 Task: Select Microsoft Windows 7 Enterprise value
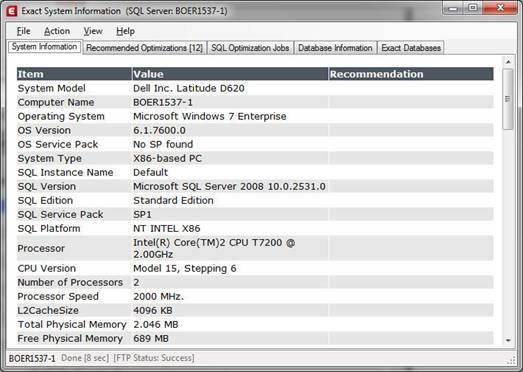(210, 116)
